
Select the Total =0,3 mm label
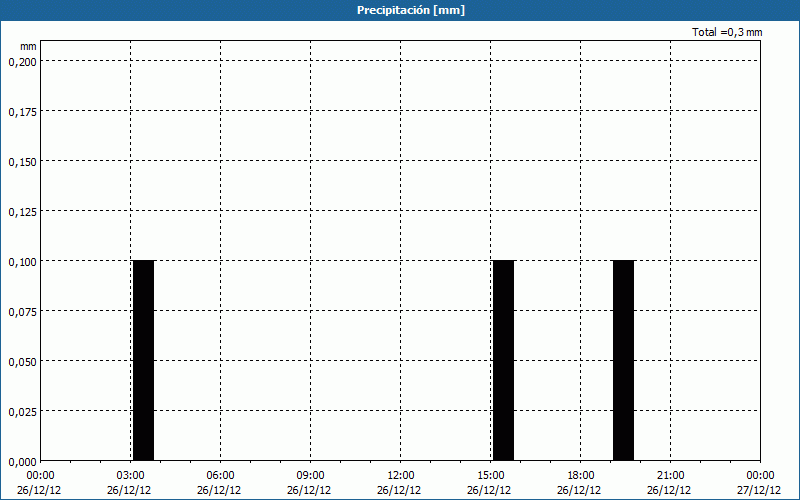pyautogui.click(x=727, y=32)
